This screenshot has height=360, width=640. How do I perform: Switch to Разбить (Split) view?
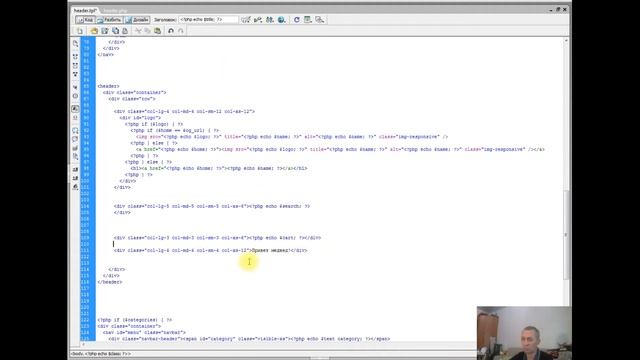coord(109,20)
